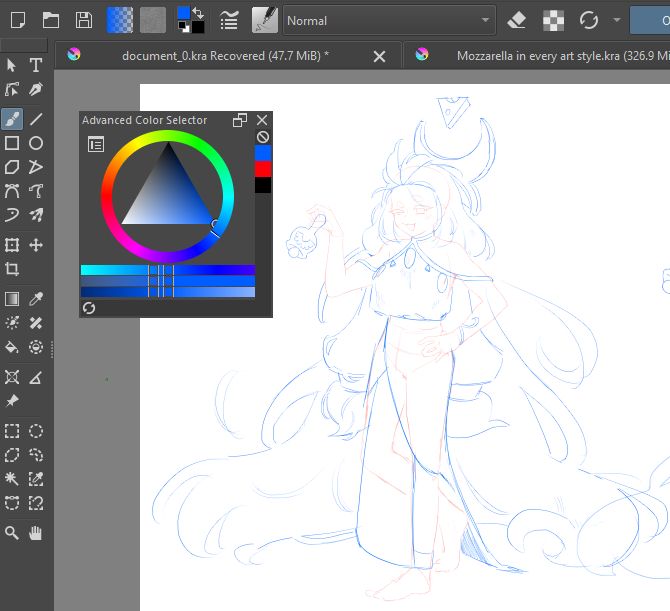The image size is (670, 611).
Task: Open an existing document
Action: tap(51, 20)
